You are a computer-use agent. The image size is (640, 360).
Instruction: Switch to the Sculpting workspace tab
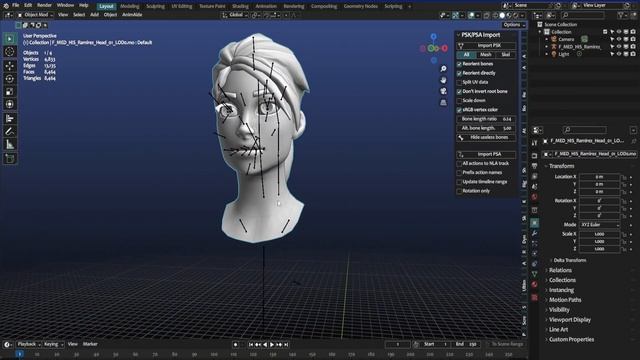[156, 6]
